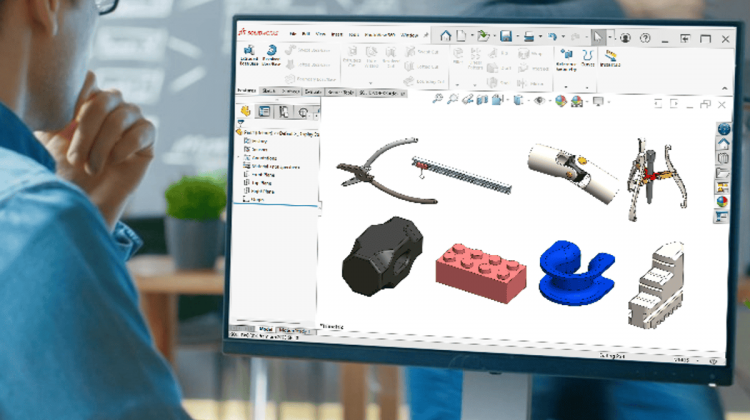Select the Swept Boss/Base tool
This screenshot has width=750, height=420.
tap(308, 50)
